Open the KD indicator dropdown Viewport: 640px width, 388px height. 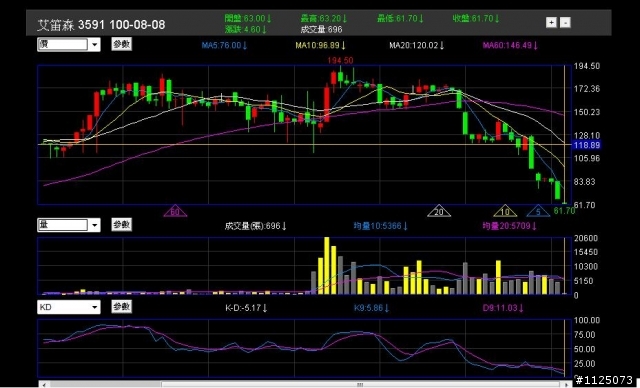[69, 307]
